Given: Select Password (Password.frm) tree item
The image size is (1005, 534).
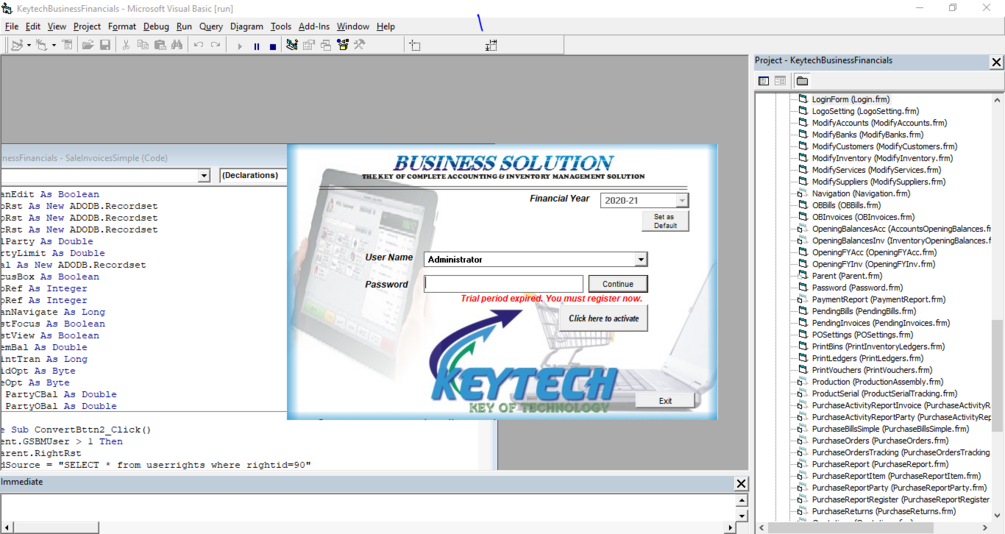Looking at the screenshot, I should (x=857, y=287).
